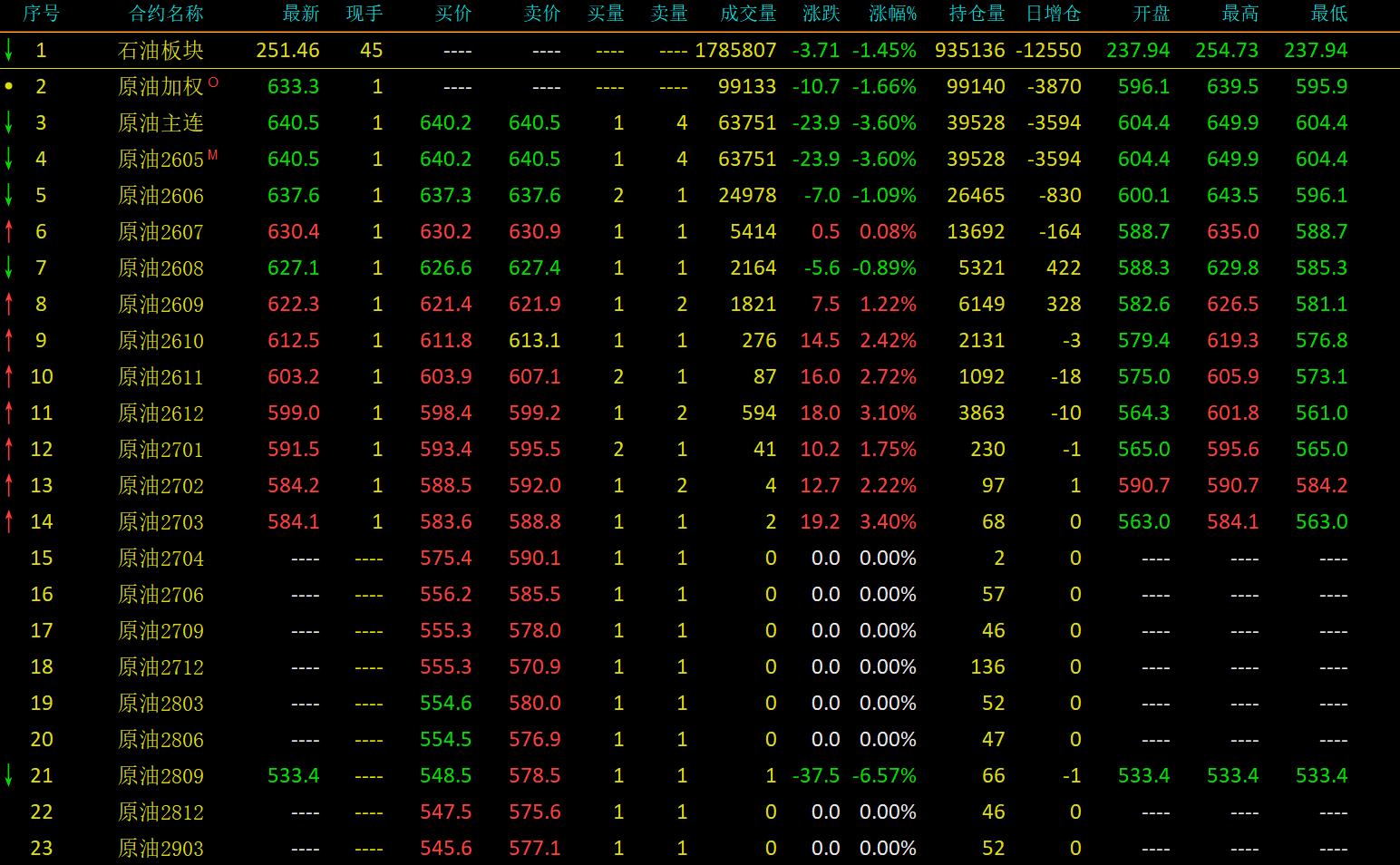
Task: Click the 卖量 column header
Action: pyautogui.click(x=669, y=14)
